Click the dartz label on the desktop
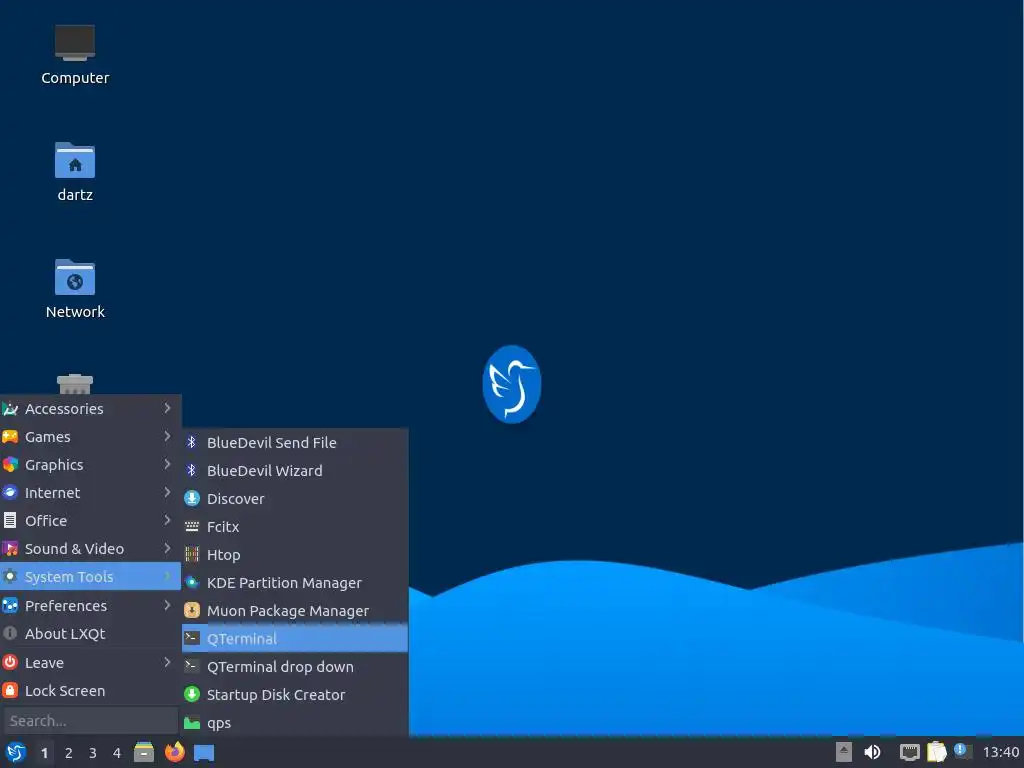Screen dimensions: 1024x768 click(75, 195)
